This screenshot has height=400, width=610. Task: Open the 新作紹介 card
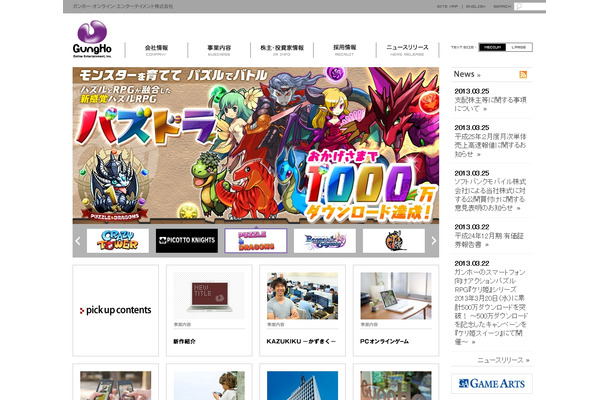click(x=209, y=311)
